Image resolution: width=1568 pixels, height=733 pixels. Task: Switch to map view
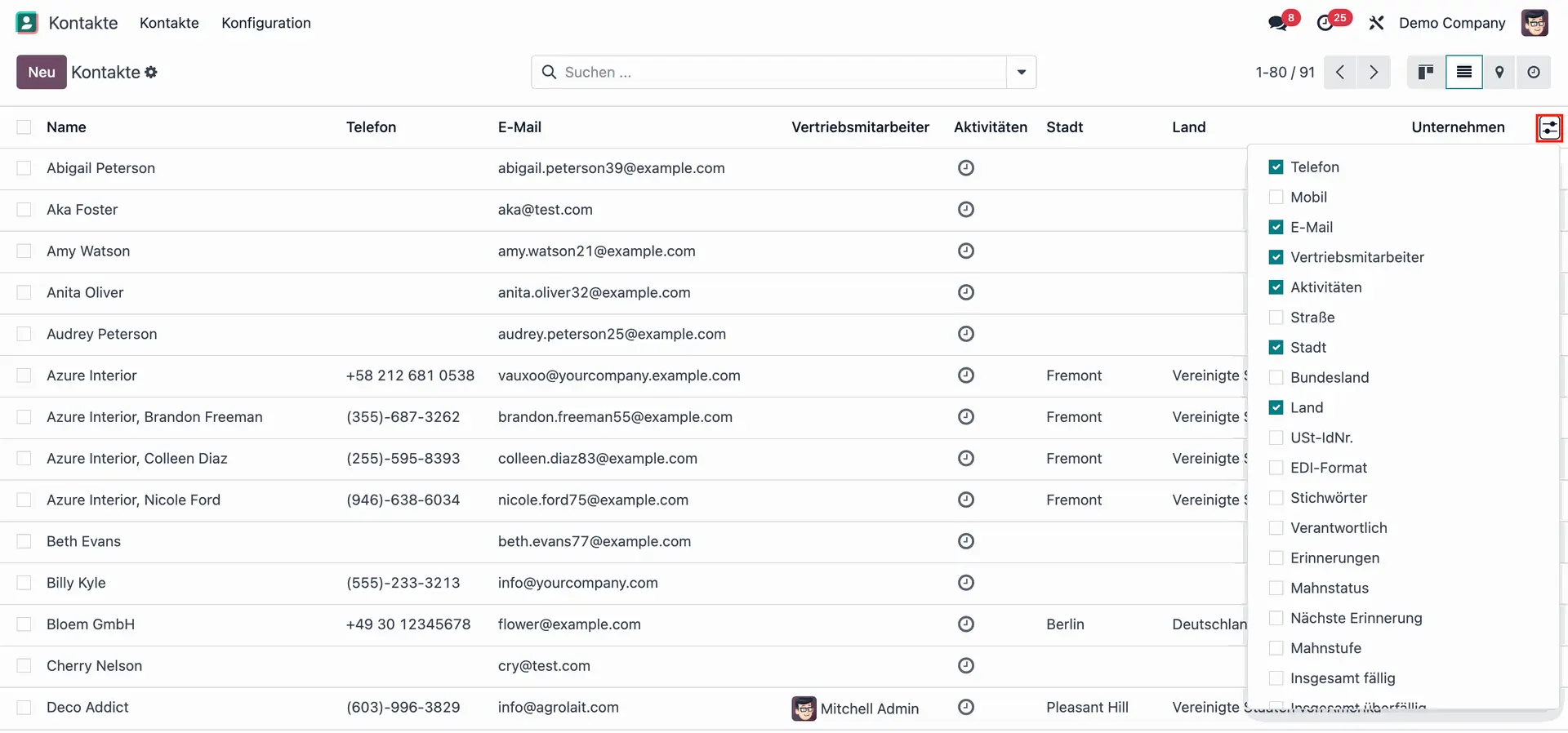tap(1499, 73)
